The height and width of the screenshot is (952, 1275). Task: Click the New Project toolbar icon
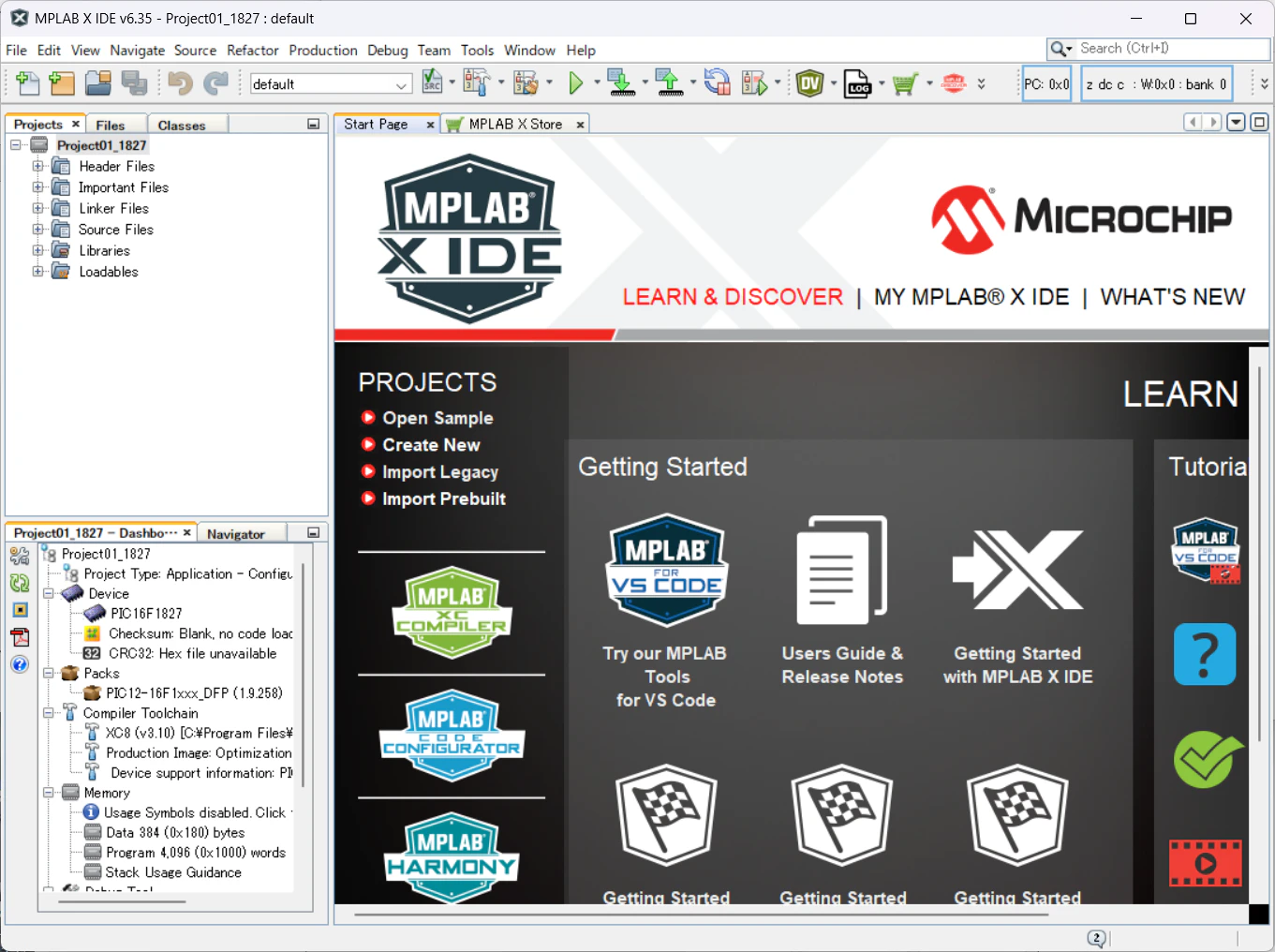click(x=62, y=83)
